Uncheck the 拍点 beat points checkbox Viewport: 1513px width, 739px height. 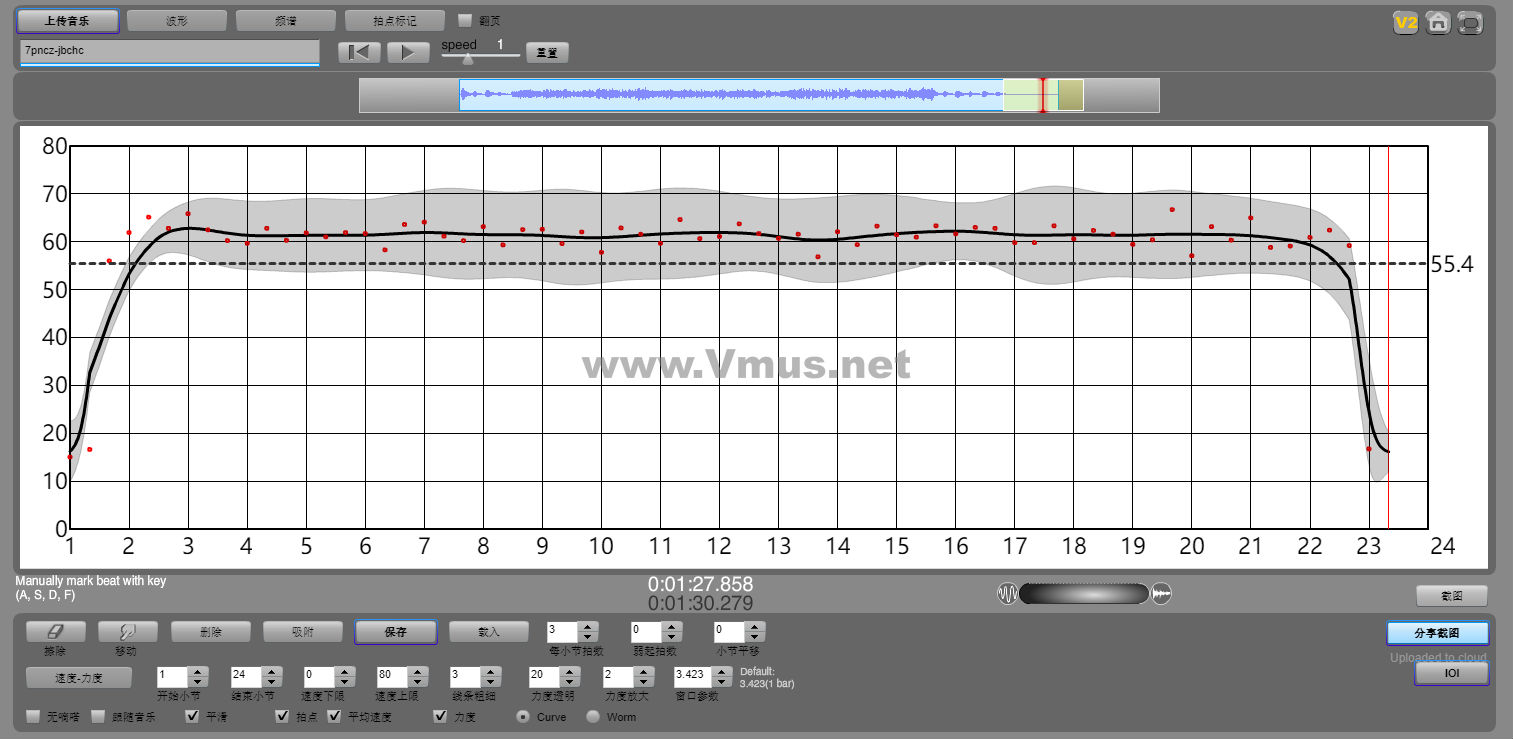282,717
